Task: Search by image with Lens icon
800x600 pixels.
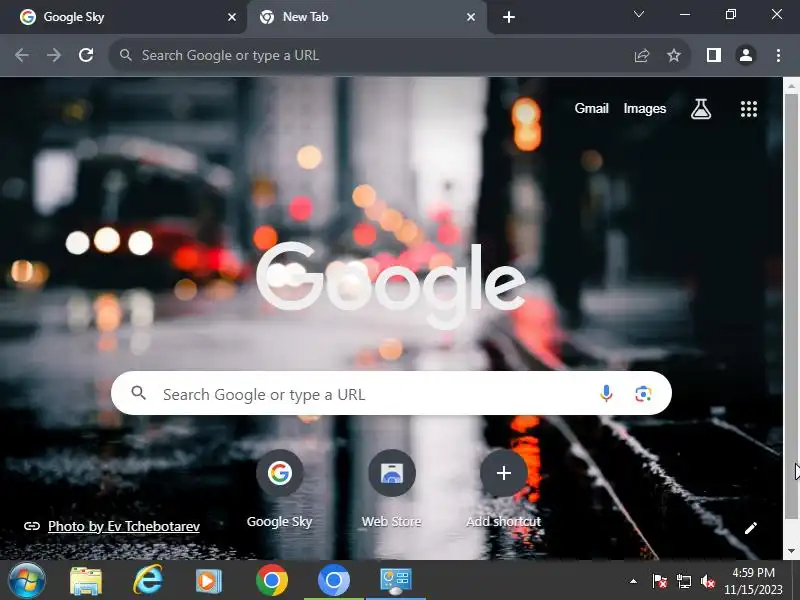Action: (x=643, y=393)
